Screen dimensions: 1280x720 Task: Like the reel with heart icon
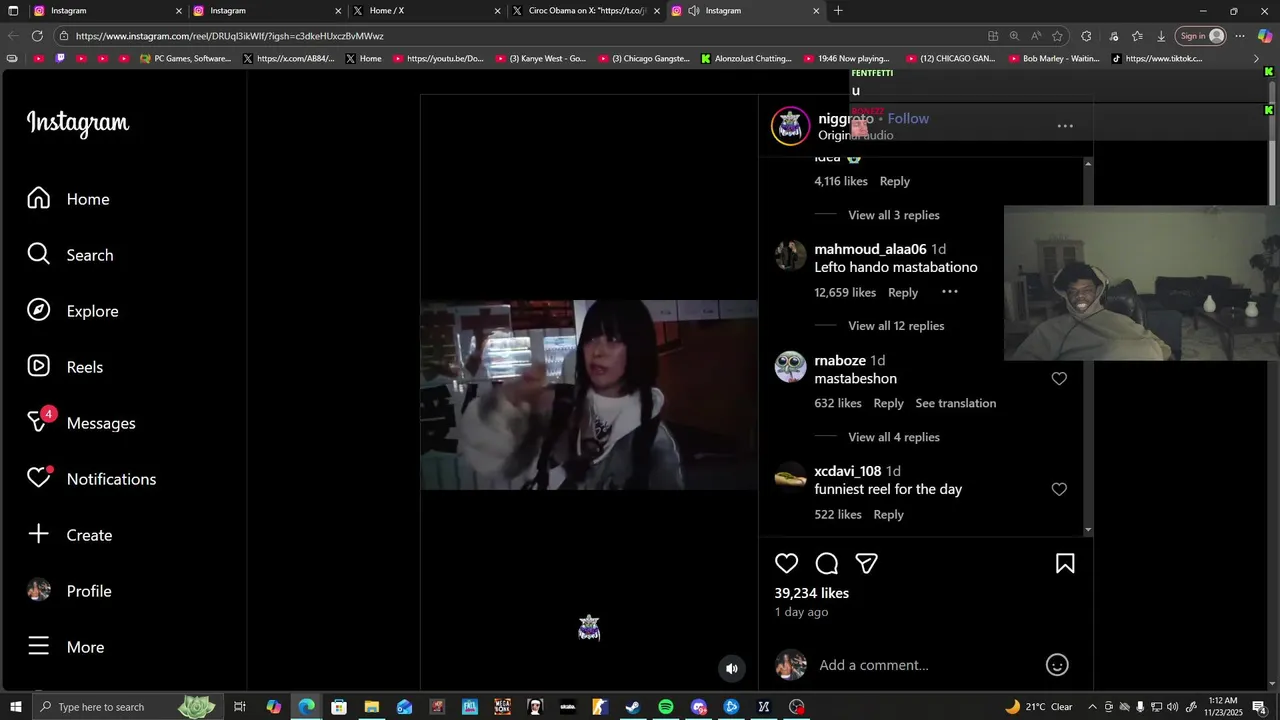click(x=787, y=563)
